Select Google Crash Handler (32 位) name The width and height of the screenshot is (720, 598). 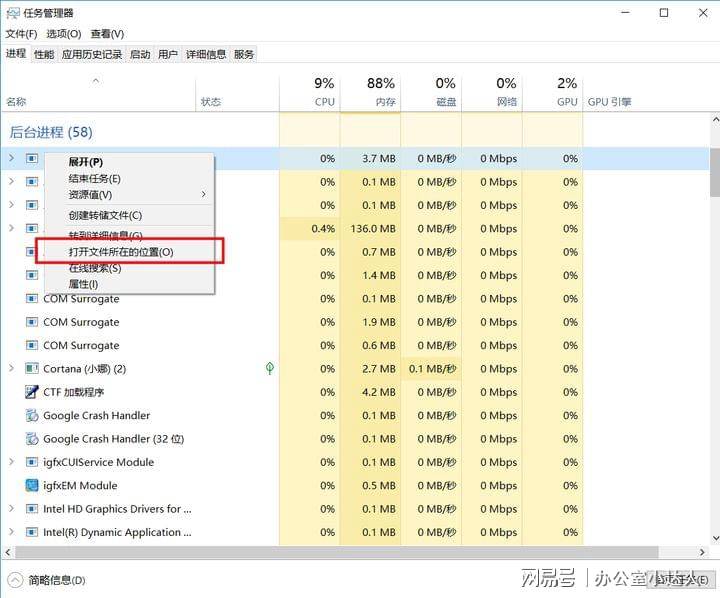click(114, 439)
